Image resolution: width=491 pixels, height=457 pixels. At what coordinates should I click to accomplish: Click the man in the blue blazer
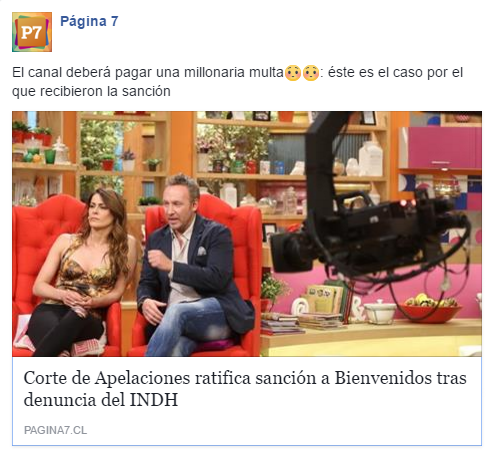pos(192,267)
